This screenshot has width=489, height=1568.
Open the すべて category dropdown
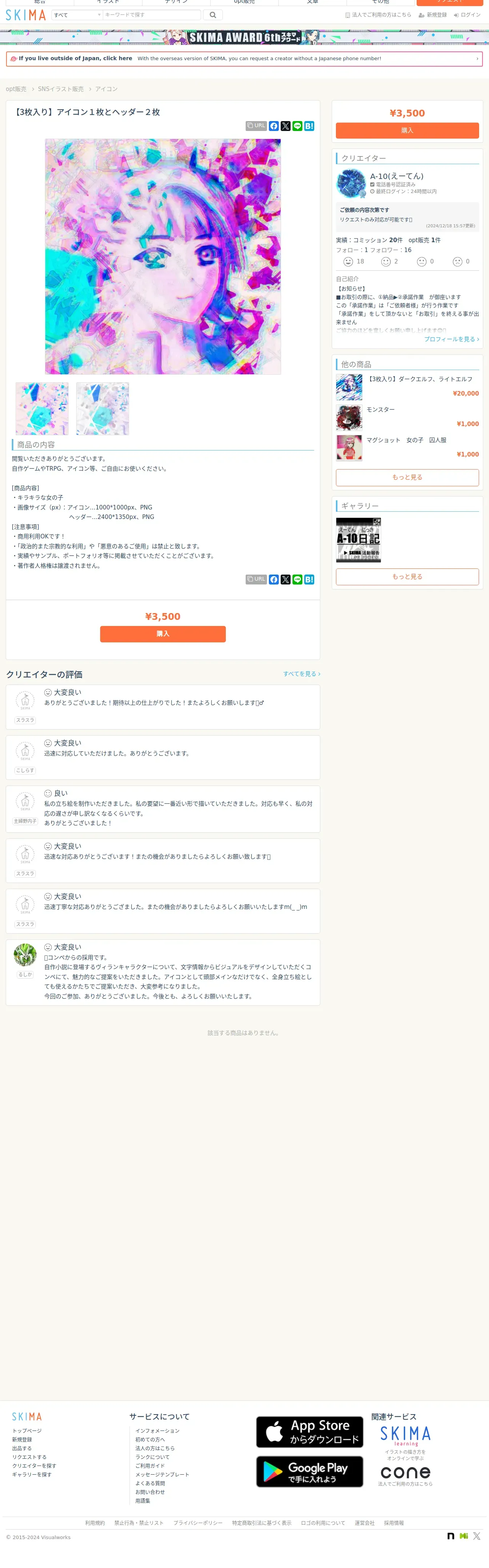[77, 15]
